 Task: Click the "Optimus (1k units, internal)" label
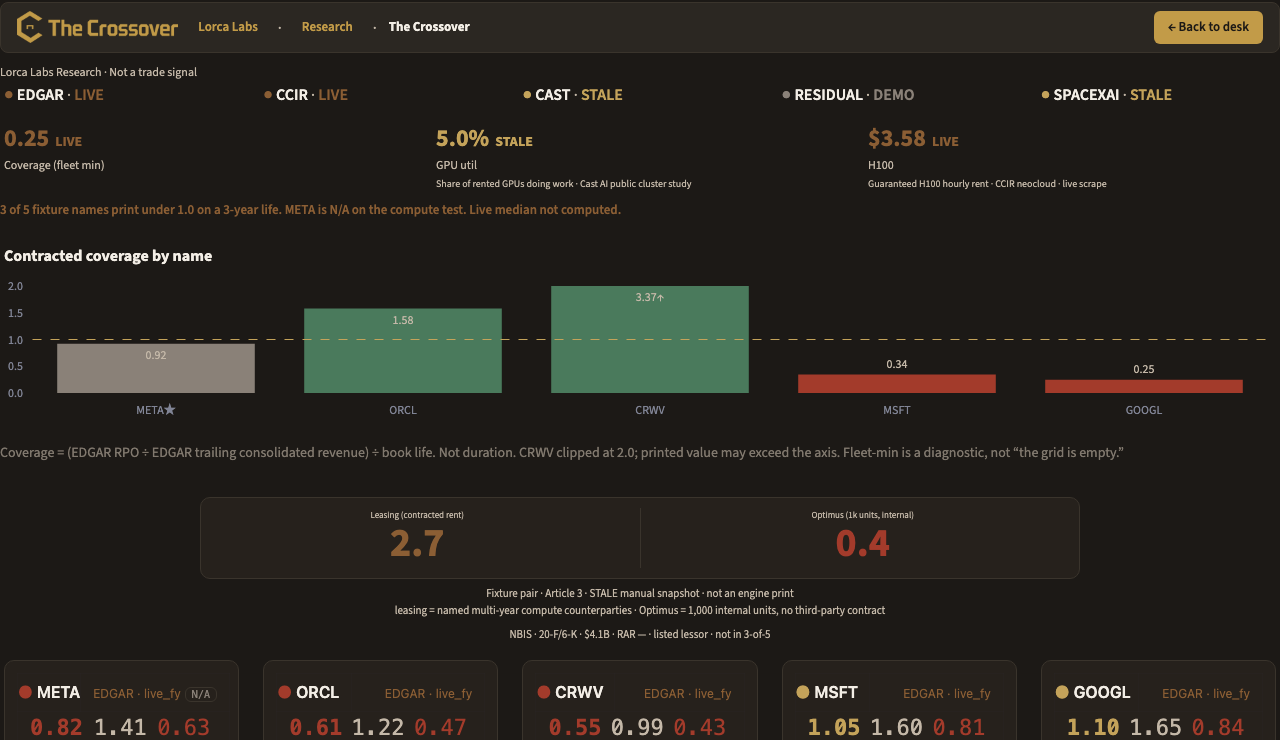pos(862,515)
